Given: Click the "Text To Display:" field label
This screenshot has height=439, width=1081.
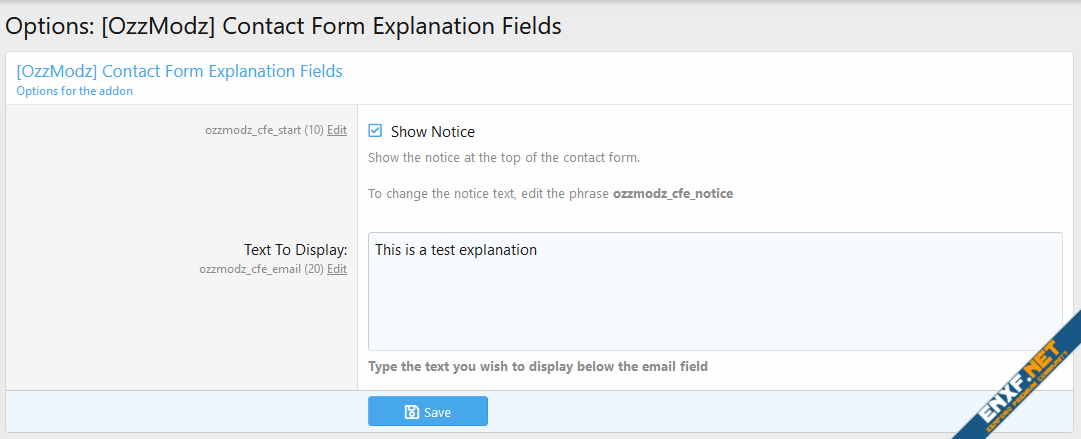Looking at the screenshot, I should click(295, 250).
